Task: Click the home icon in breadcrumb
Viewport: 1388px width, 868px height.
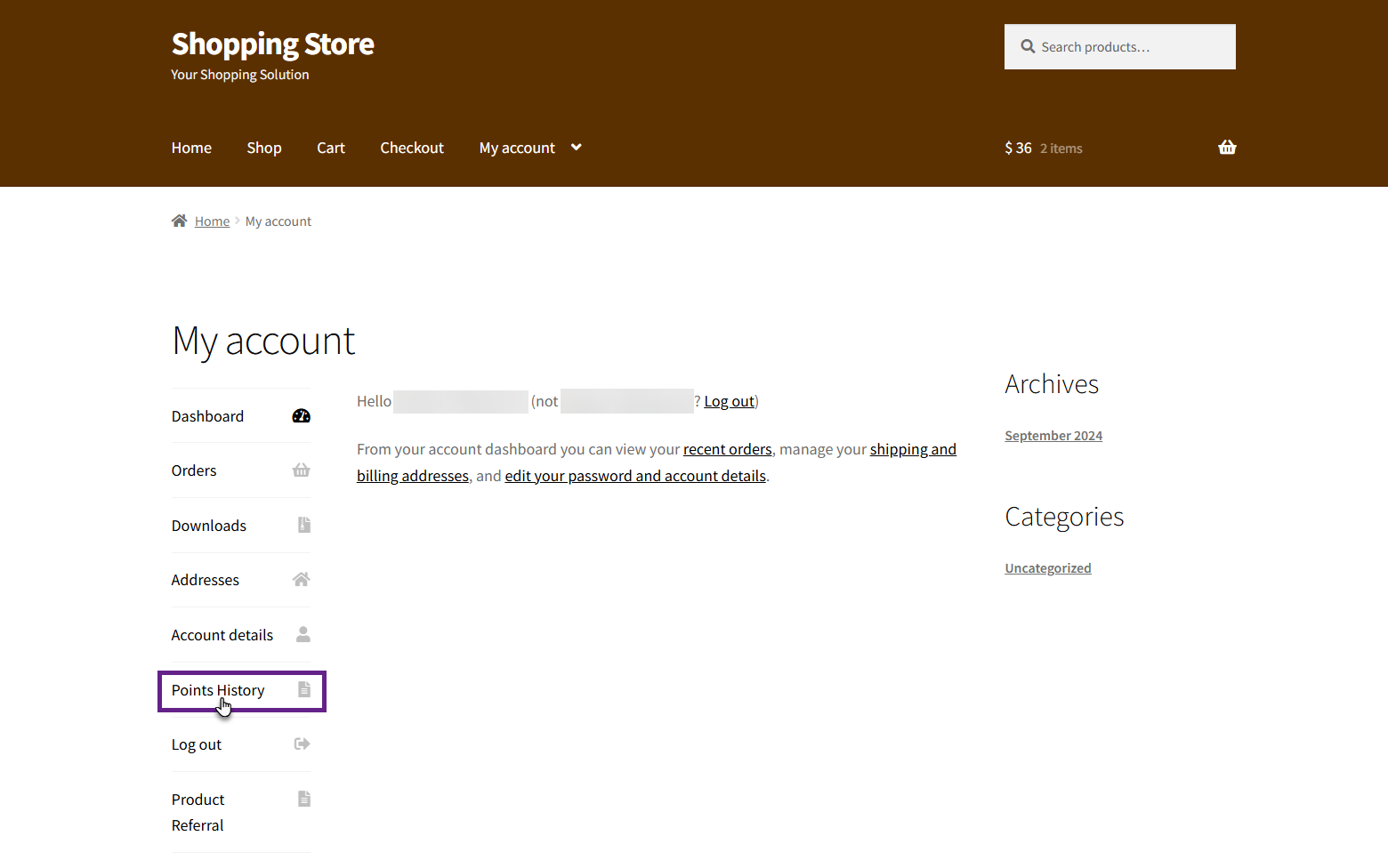Action: [180, 221]
